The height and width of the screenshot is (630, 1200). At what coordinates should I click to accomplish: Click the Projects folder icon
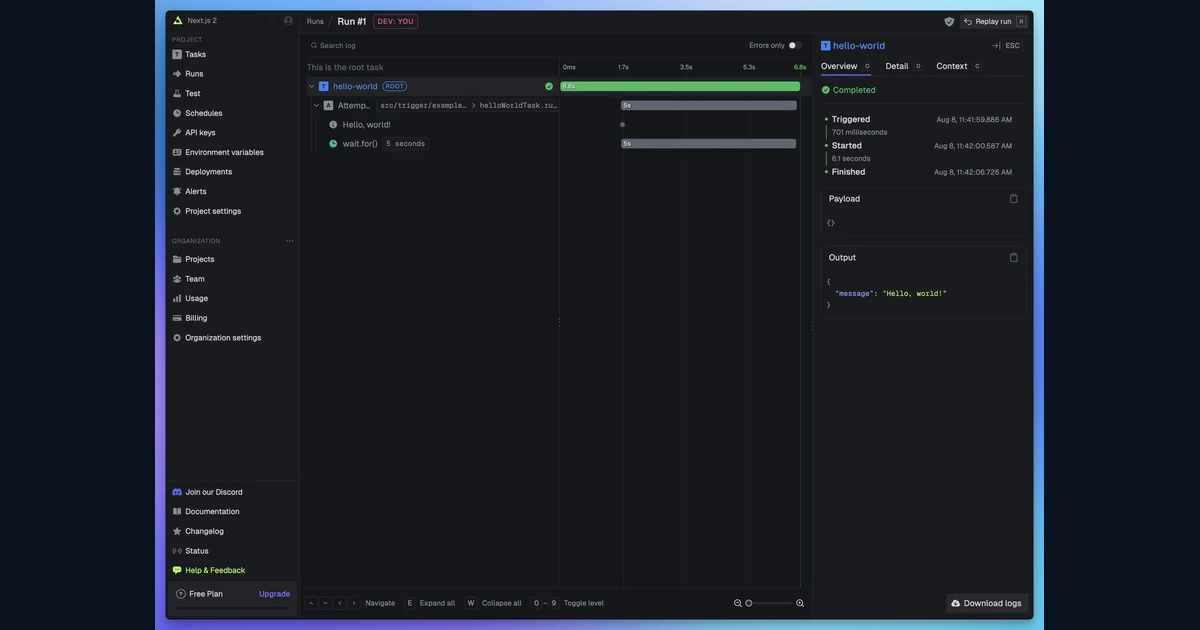click(x=177, y=259)
